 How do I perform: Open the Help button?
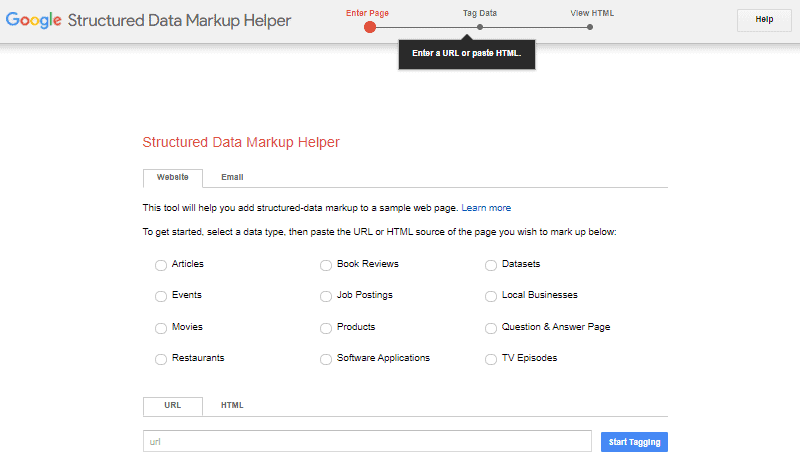(x=764, y=20)
